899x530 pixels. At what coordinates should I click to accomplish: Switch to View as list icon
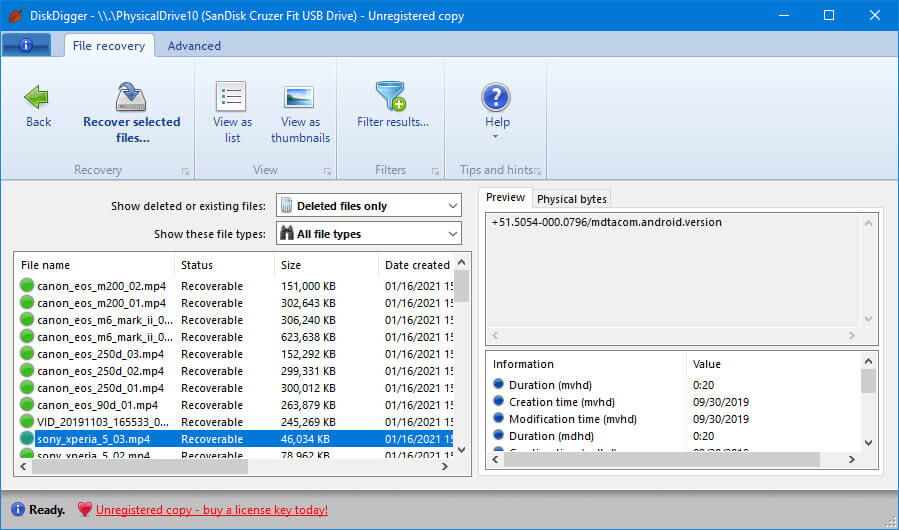pyautogui.click(x=231, y=96)
